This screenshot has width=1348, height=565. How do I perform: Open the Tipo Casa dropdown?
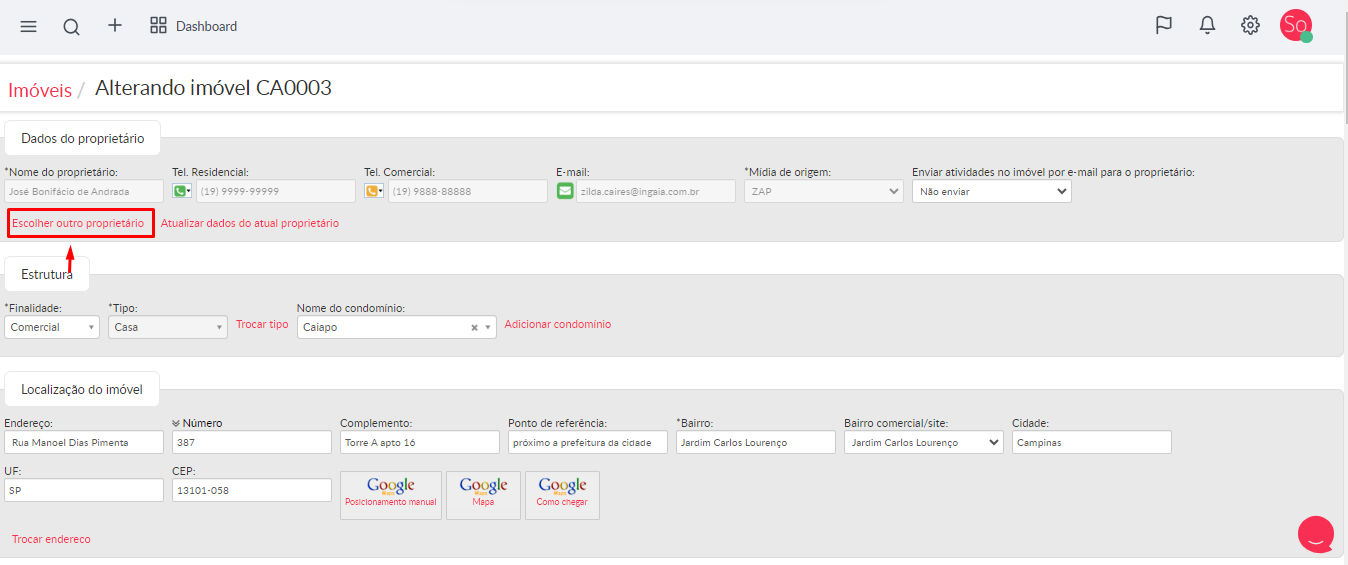pyautogui.click(x=168, y=327)
